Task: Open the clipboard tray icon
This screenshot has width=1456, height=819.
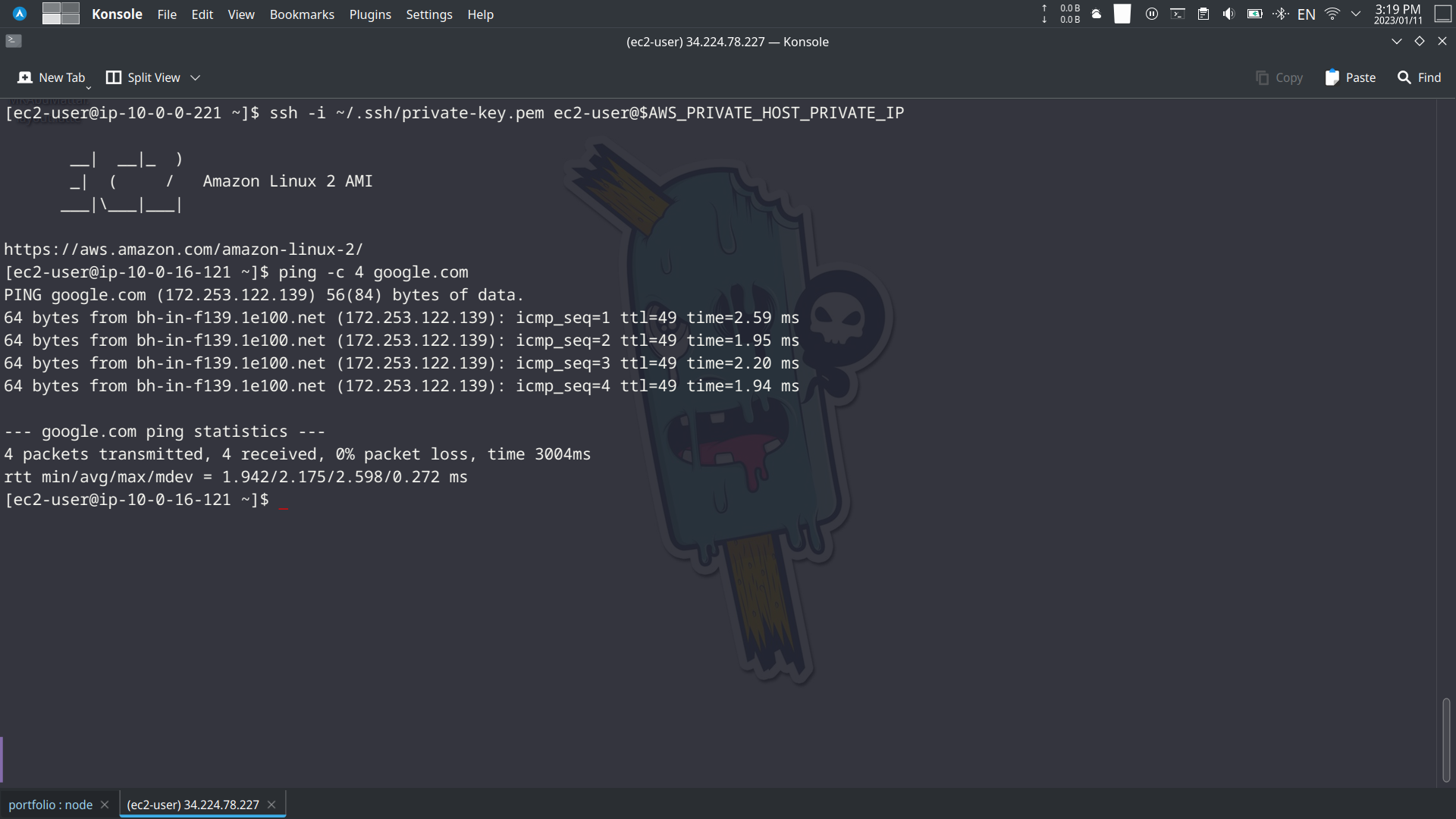Action: tap(1203, 14)
